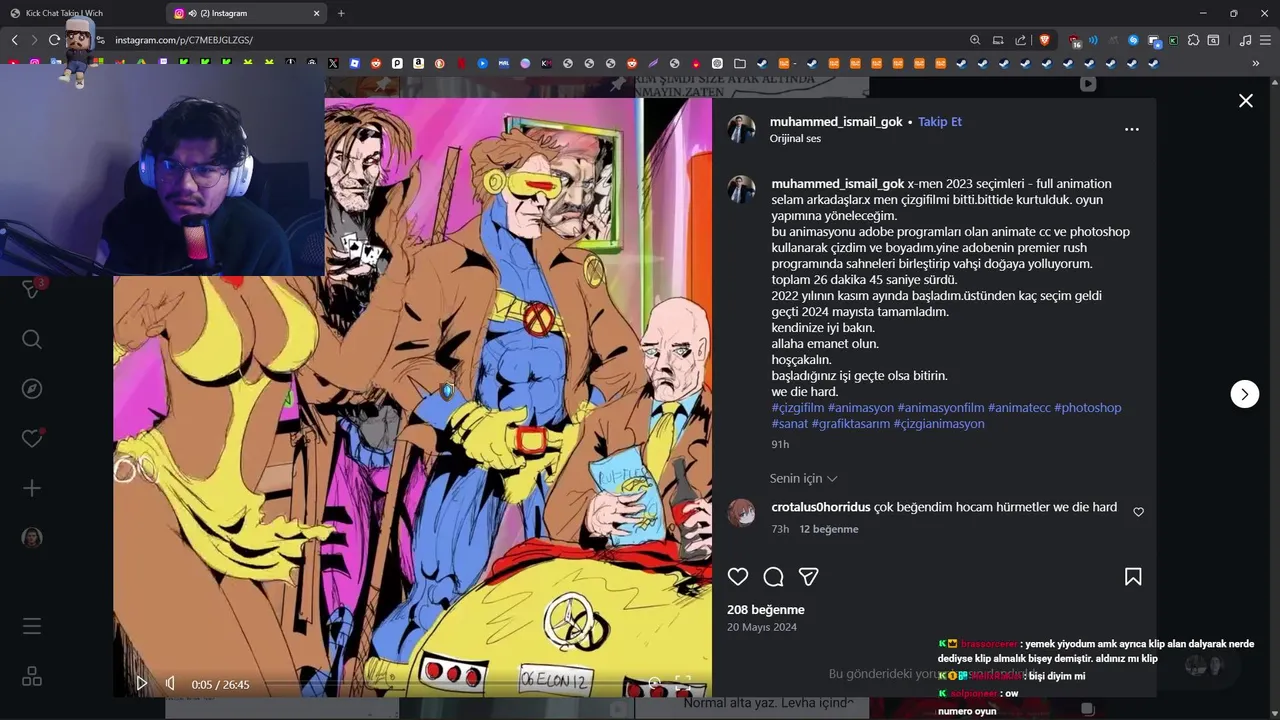Open the X bookmark in bookmarks bar

click(333, 63)
